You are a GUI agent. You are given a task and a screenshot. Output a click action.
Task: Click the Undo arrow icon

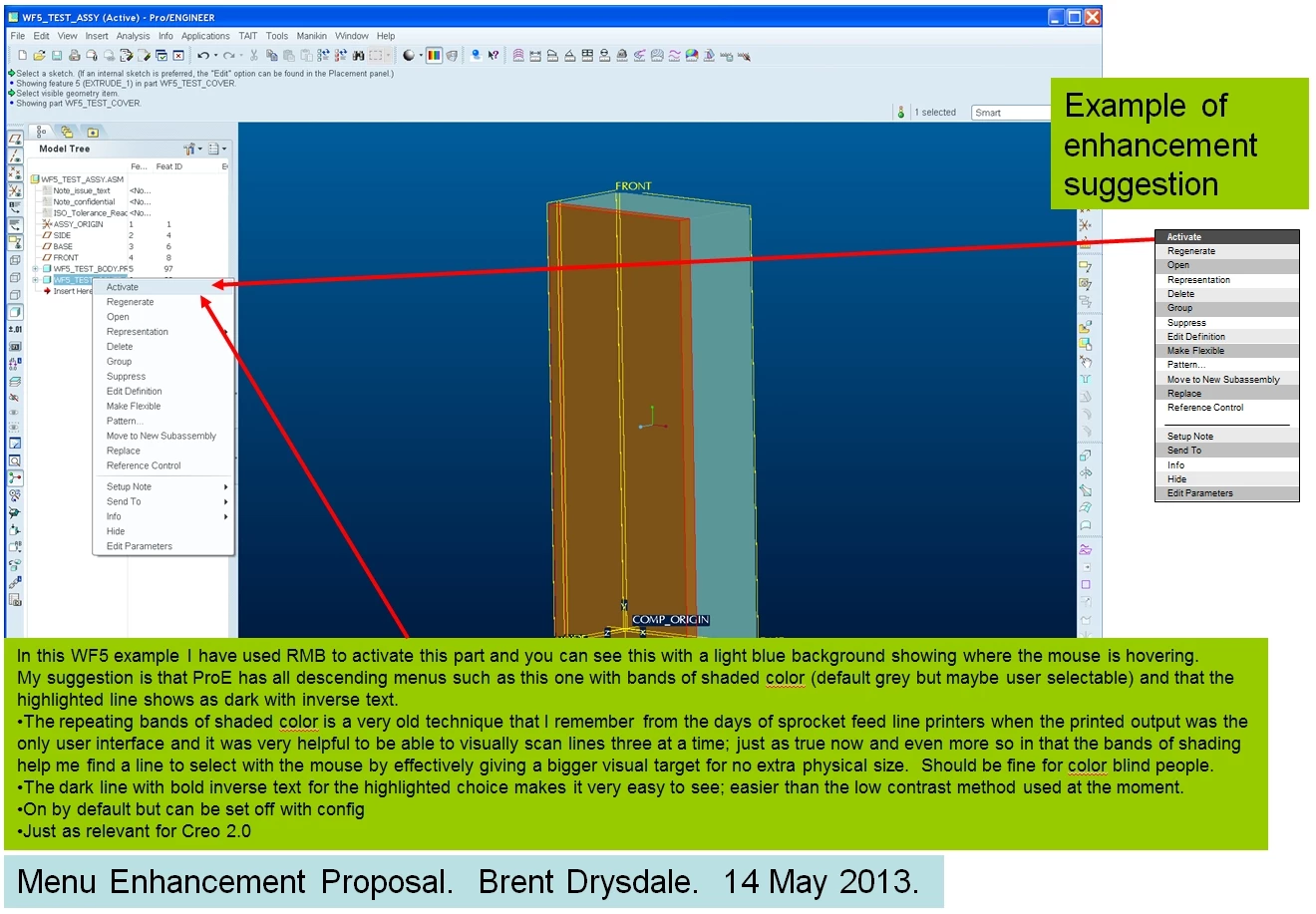coord(203,56)
